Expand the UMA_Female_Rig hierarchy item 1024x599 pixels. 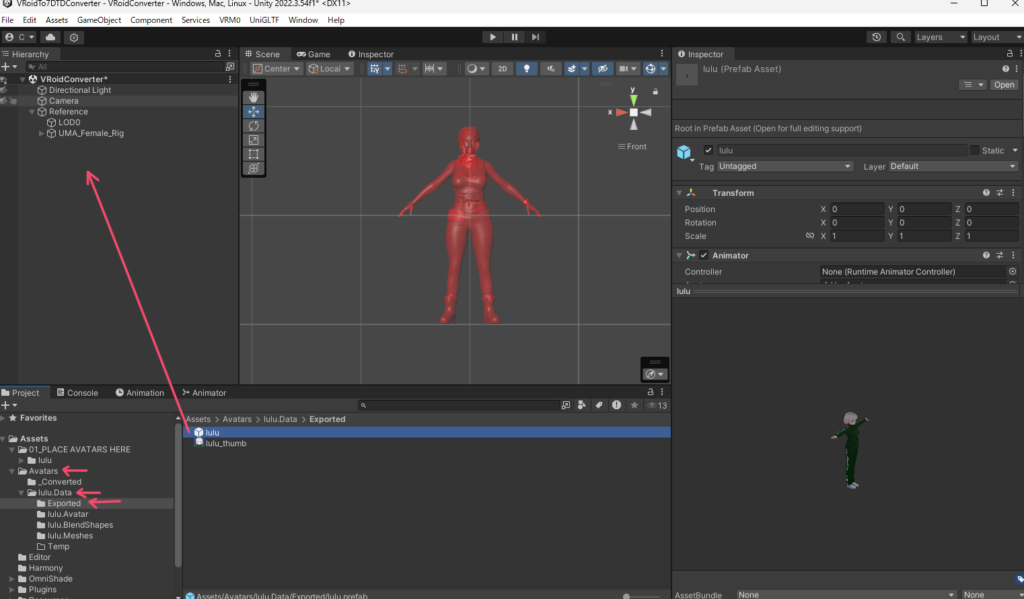(x=41, y=133)
